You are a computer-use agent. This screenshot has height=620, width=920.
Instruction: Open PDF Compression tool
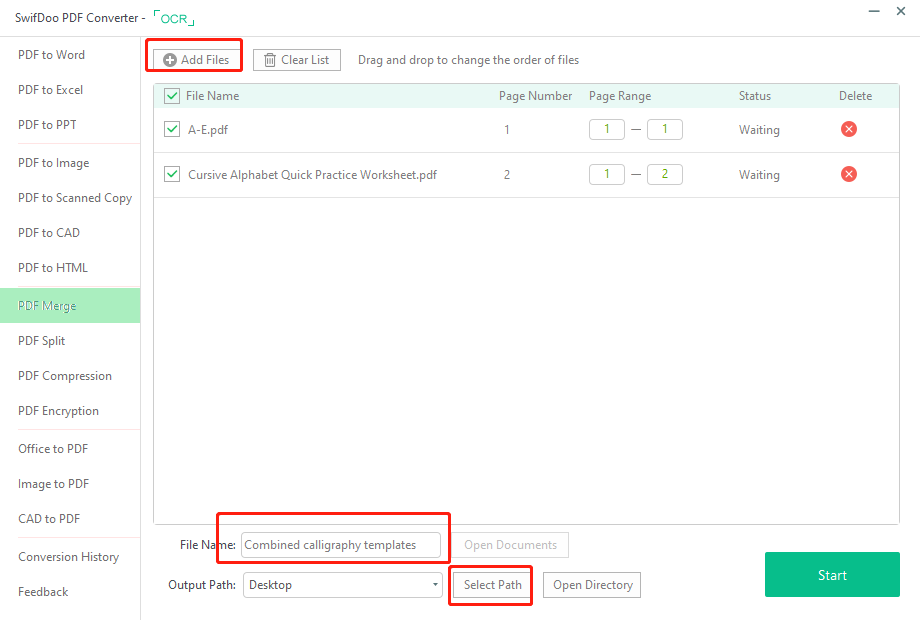click(65, 376)
